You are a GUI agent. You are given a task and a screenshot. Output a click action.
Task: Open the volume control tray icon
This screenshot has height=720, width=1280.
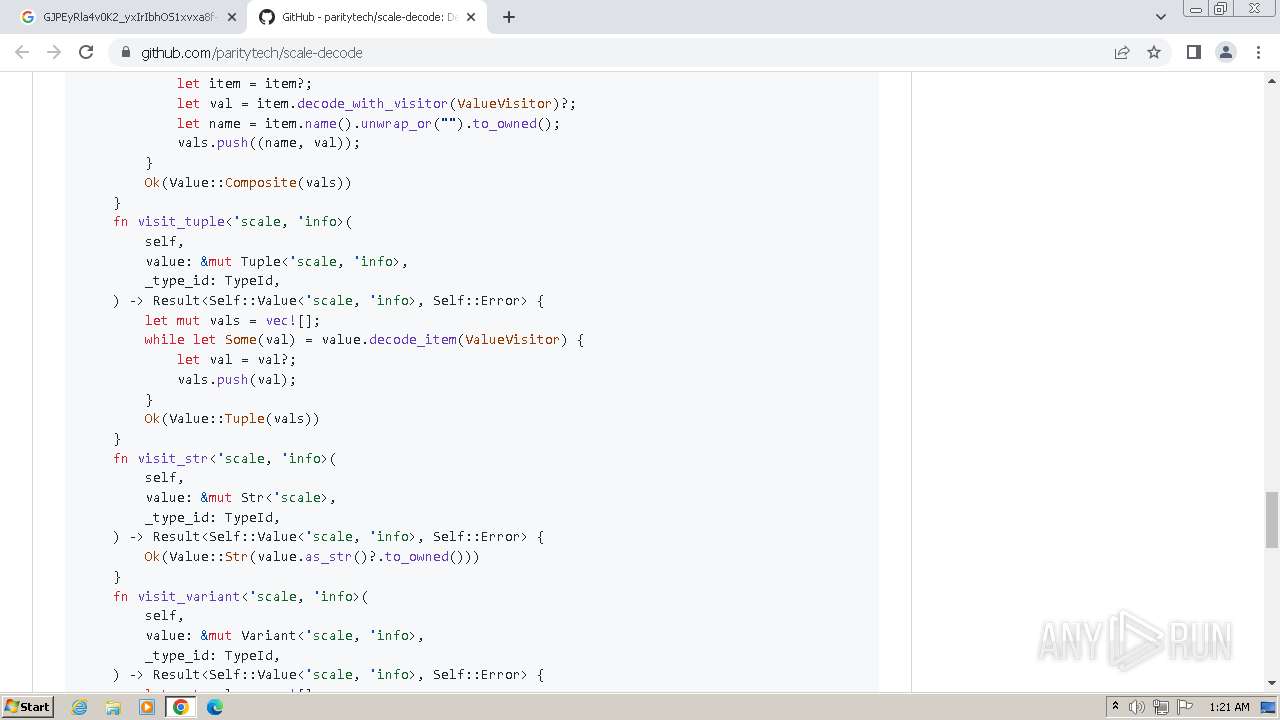coord(1137,707)
